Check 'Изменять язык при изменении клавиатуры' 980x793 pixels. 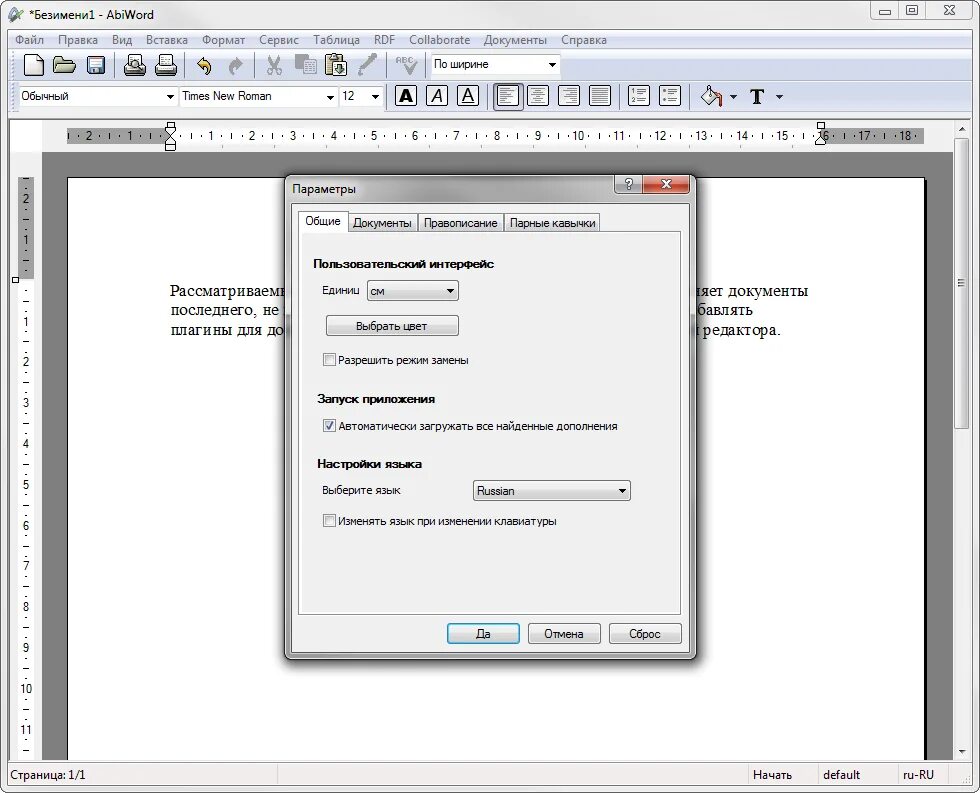(329, 520)
